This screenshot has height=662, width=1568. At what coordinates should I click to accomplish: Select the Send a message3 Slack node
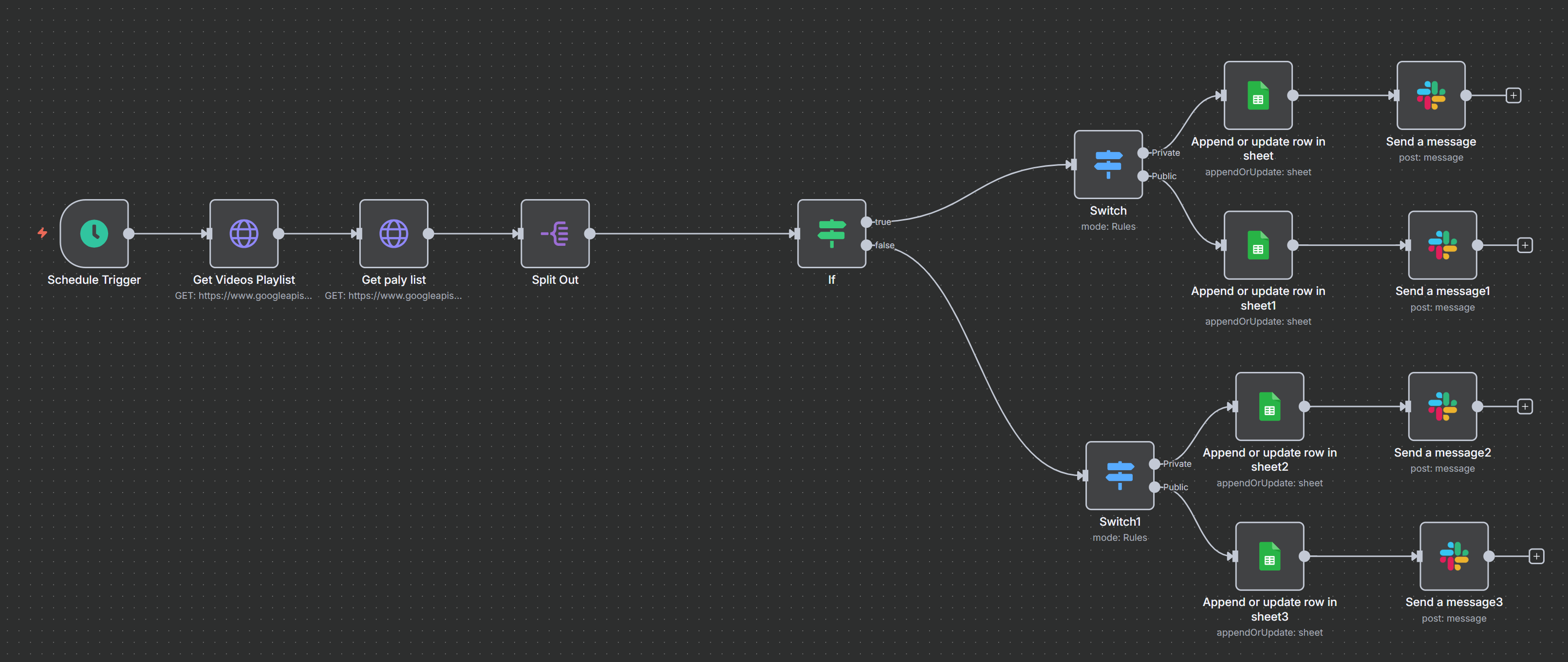coord(1454,556)
